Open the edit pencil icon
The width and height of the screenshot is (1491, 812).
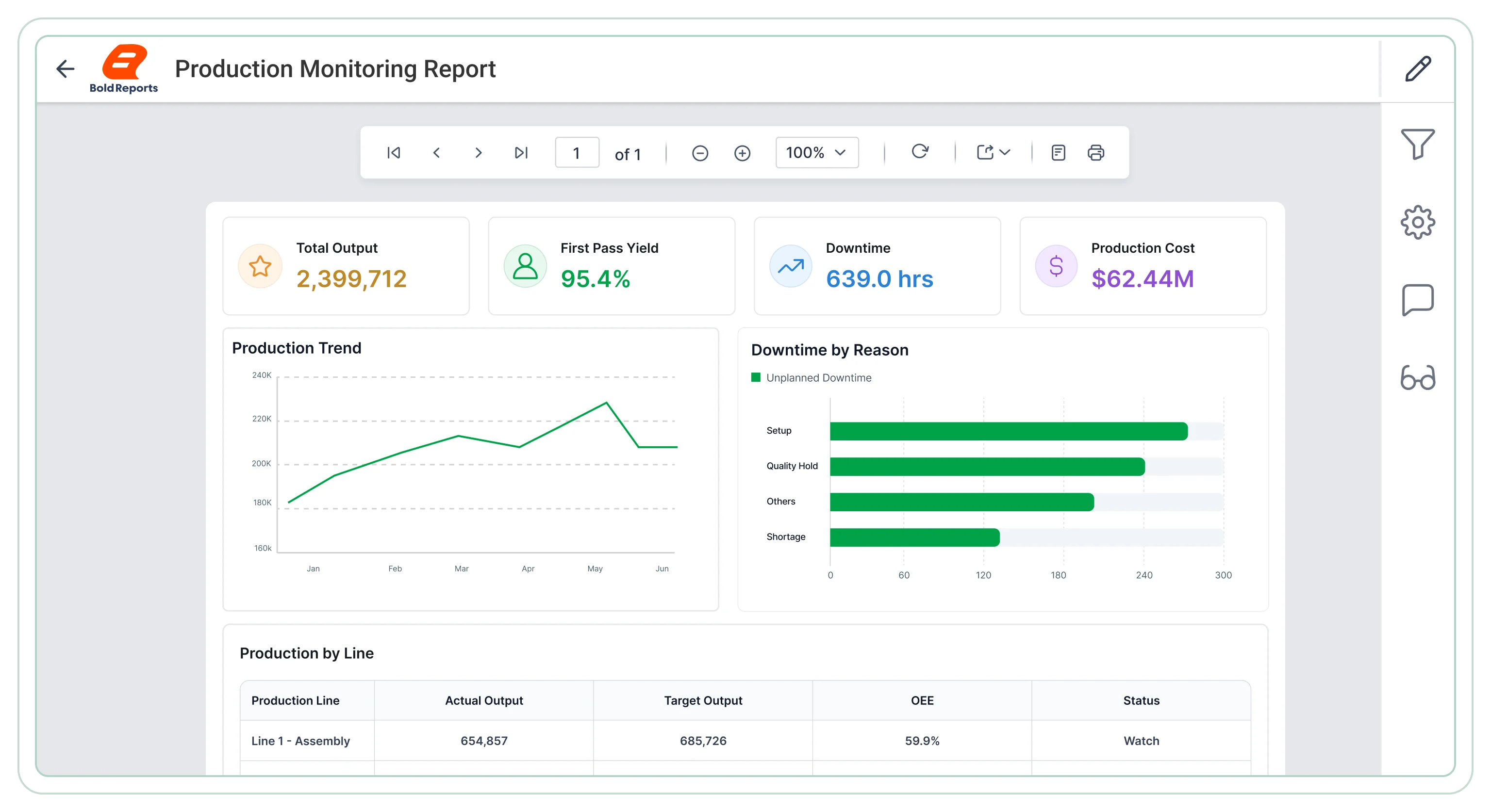pyautogui.click(x=1418, y=69)
